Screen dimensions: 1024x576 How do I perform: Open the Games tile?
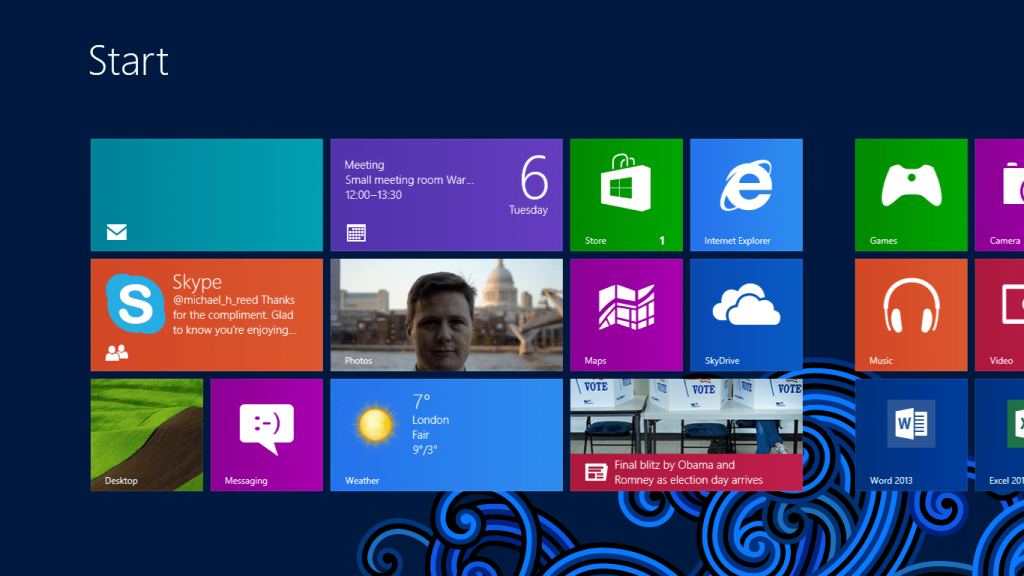pyautogui.click(x=911, y=195)
